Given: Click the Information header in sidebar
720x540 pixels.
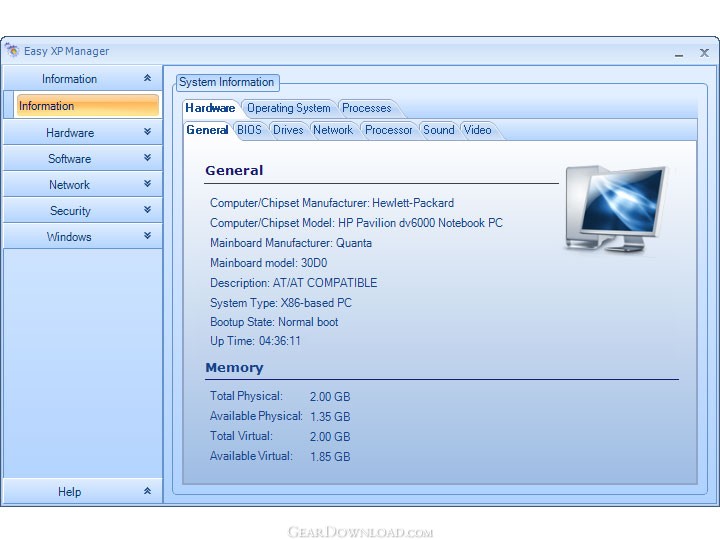Looking at the screenshot, I should pyautogui.click(x=83, y=79).
